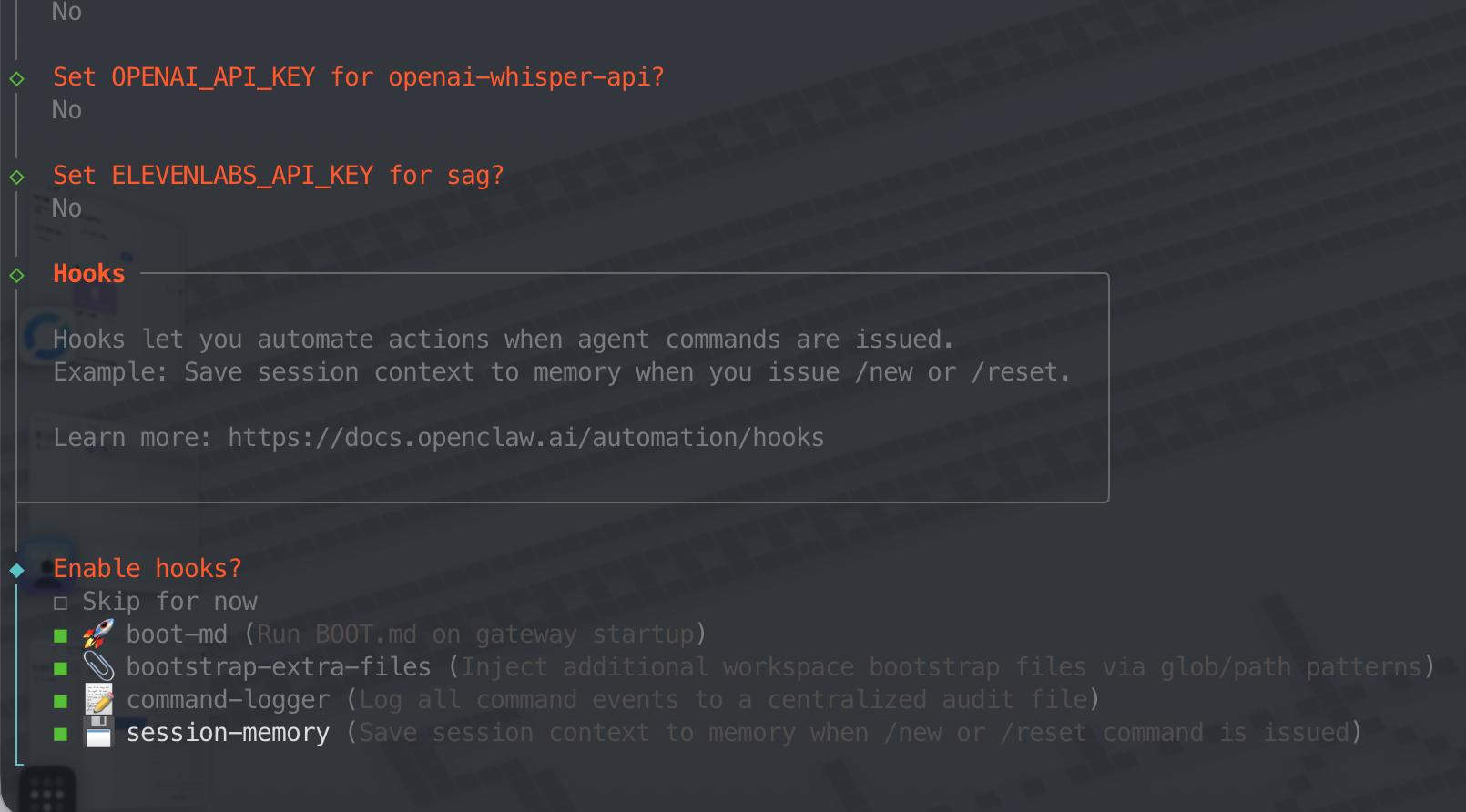This screenshot has height=812, width=1466.
Task: Check the Skip for now checkbox
Action: 61,603
